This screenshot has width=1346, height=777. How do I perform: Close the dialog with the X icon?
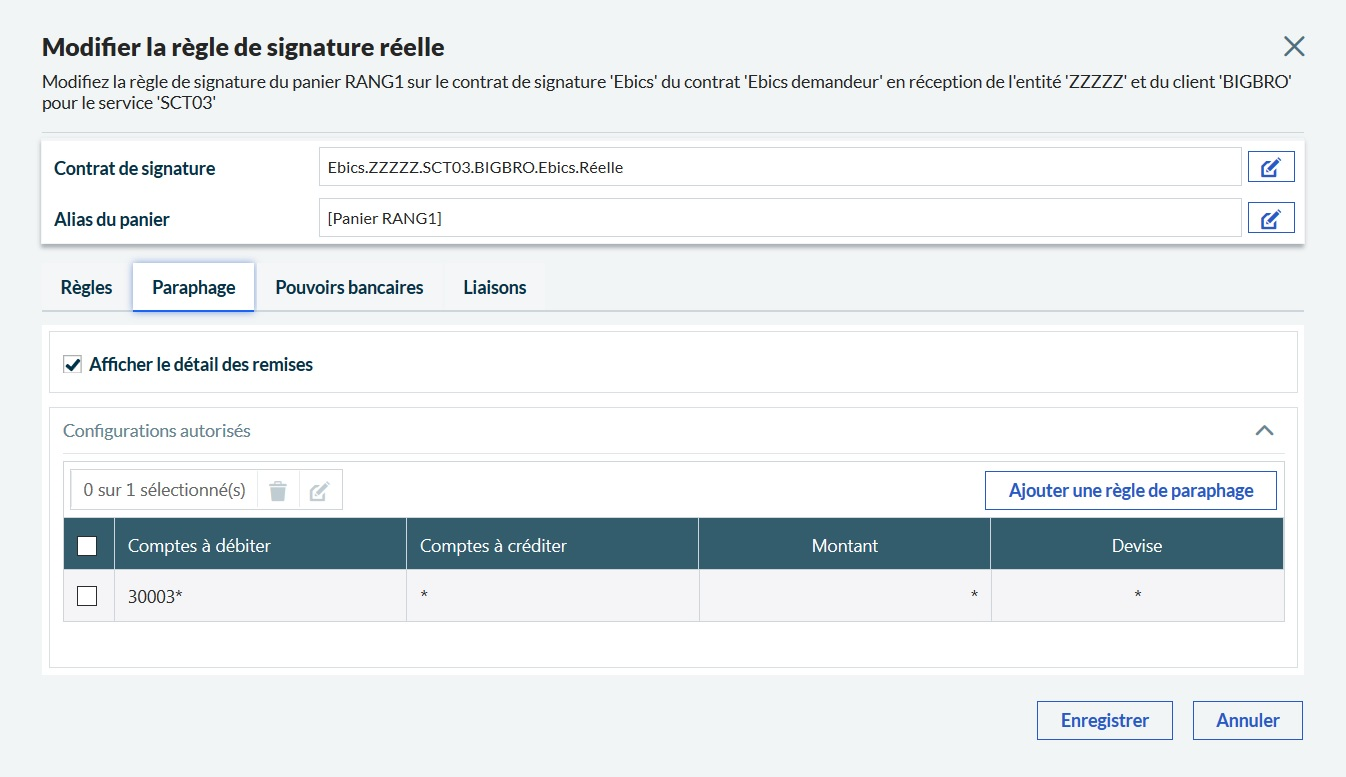click(x=1294, y=46)
